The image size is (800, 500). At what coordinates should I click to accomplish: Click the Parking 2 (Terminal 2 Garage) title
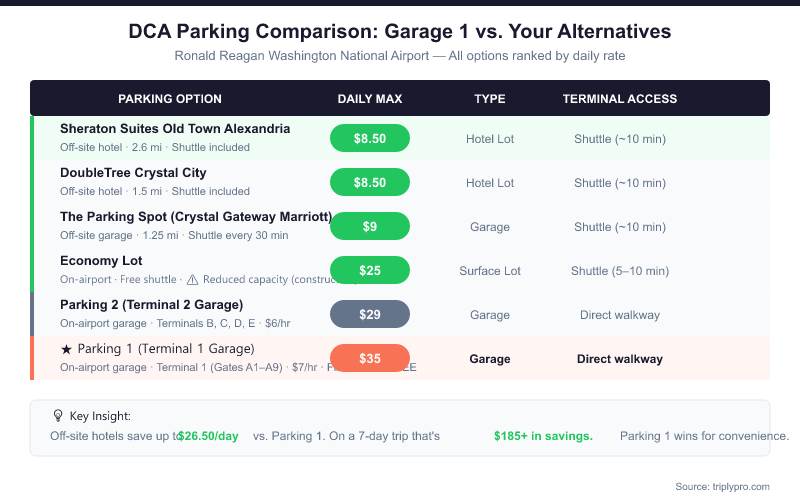[151, 305]
